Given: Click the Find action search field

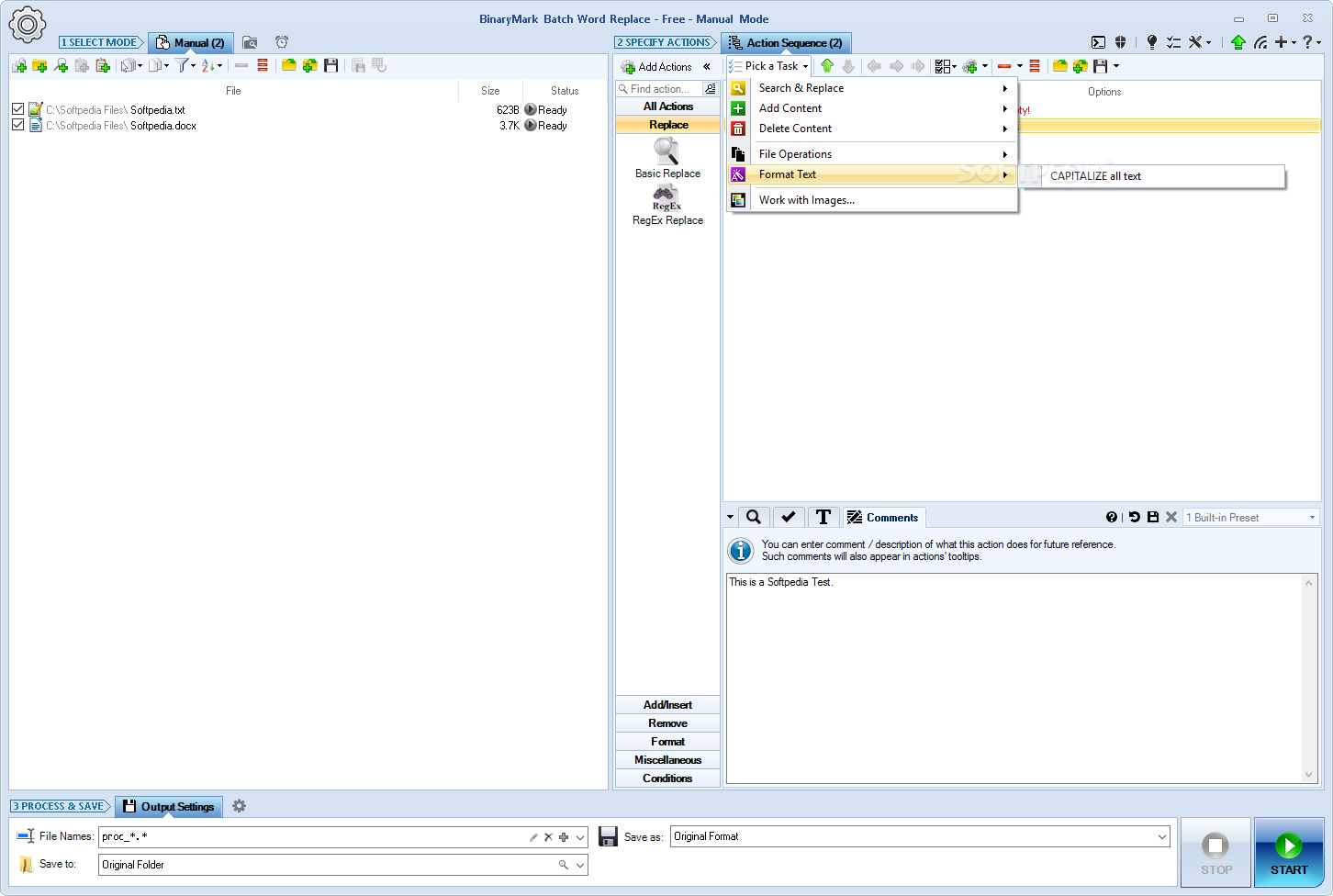Looking at the screenshot, I should pos(659,89).
